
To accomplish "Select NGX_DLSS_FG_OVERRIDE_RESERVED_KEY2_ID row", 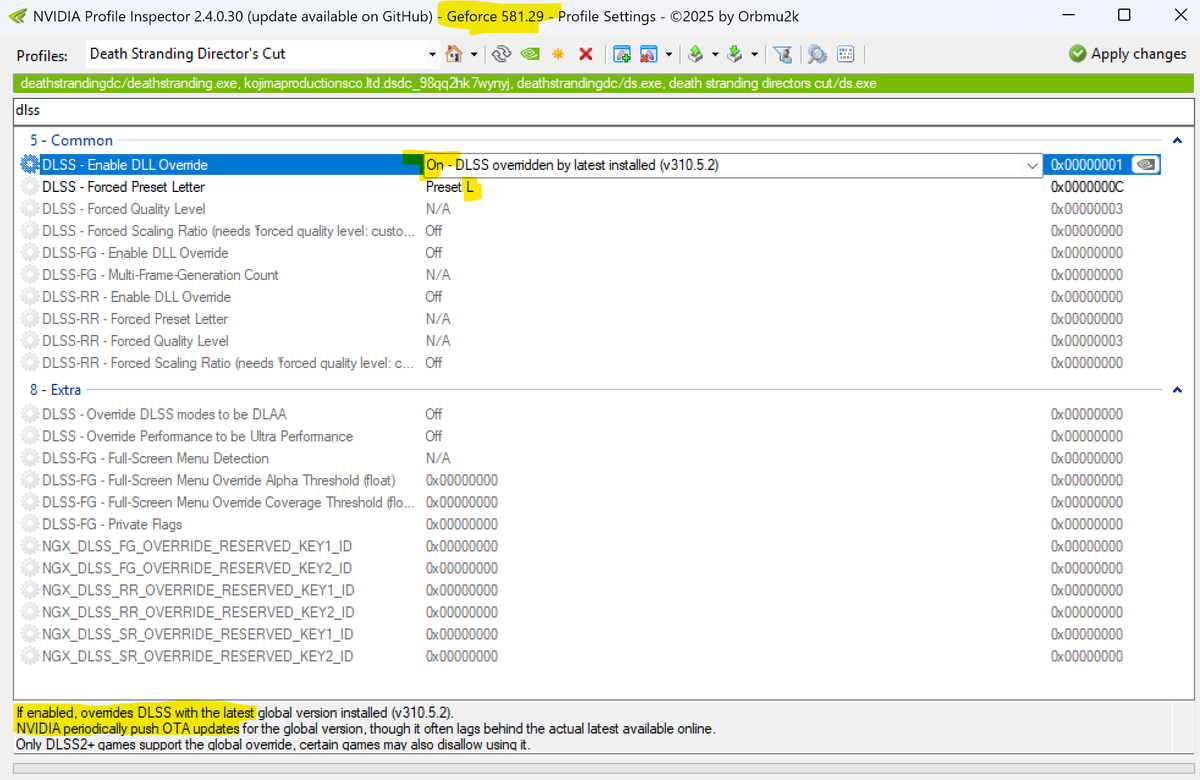I will click(x=590, y=568).
